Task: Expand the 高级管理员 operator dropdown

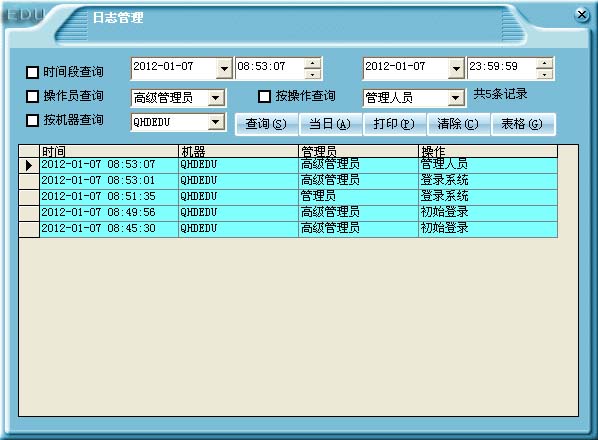Action: pos(216,98)
